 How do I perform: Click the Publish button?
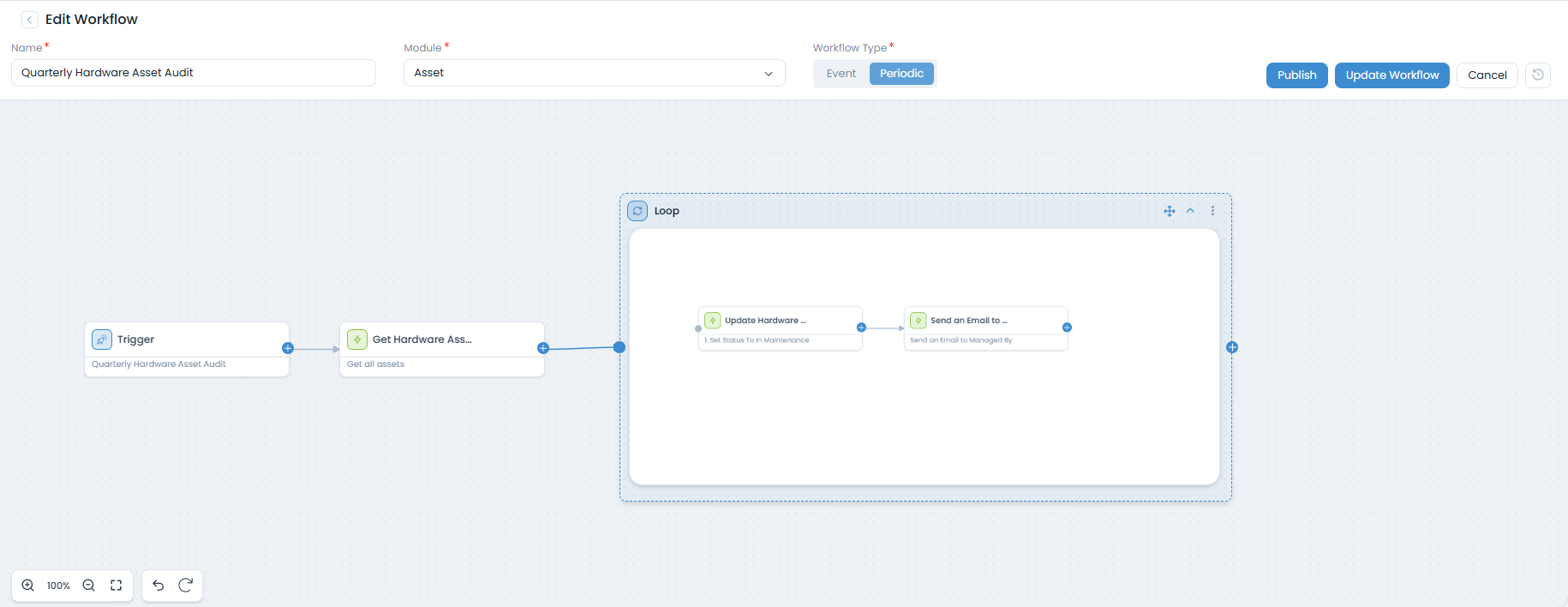tap(1296, 75)
